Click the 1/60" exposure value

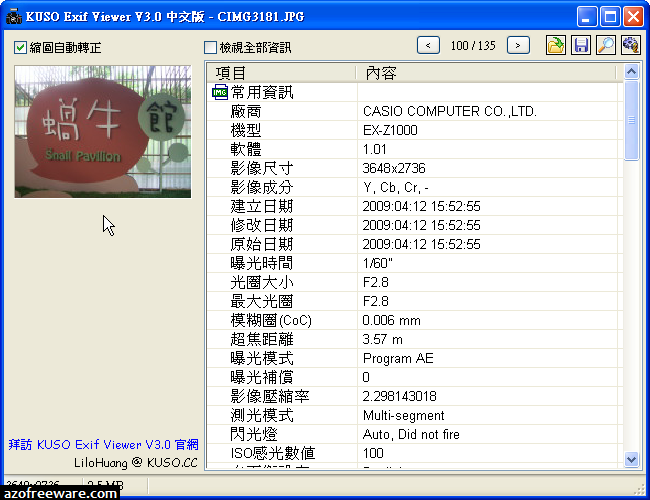click(377, 263)
